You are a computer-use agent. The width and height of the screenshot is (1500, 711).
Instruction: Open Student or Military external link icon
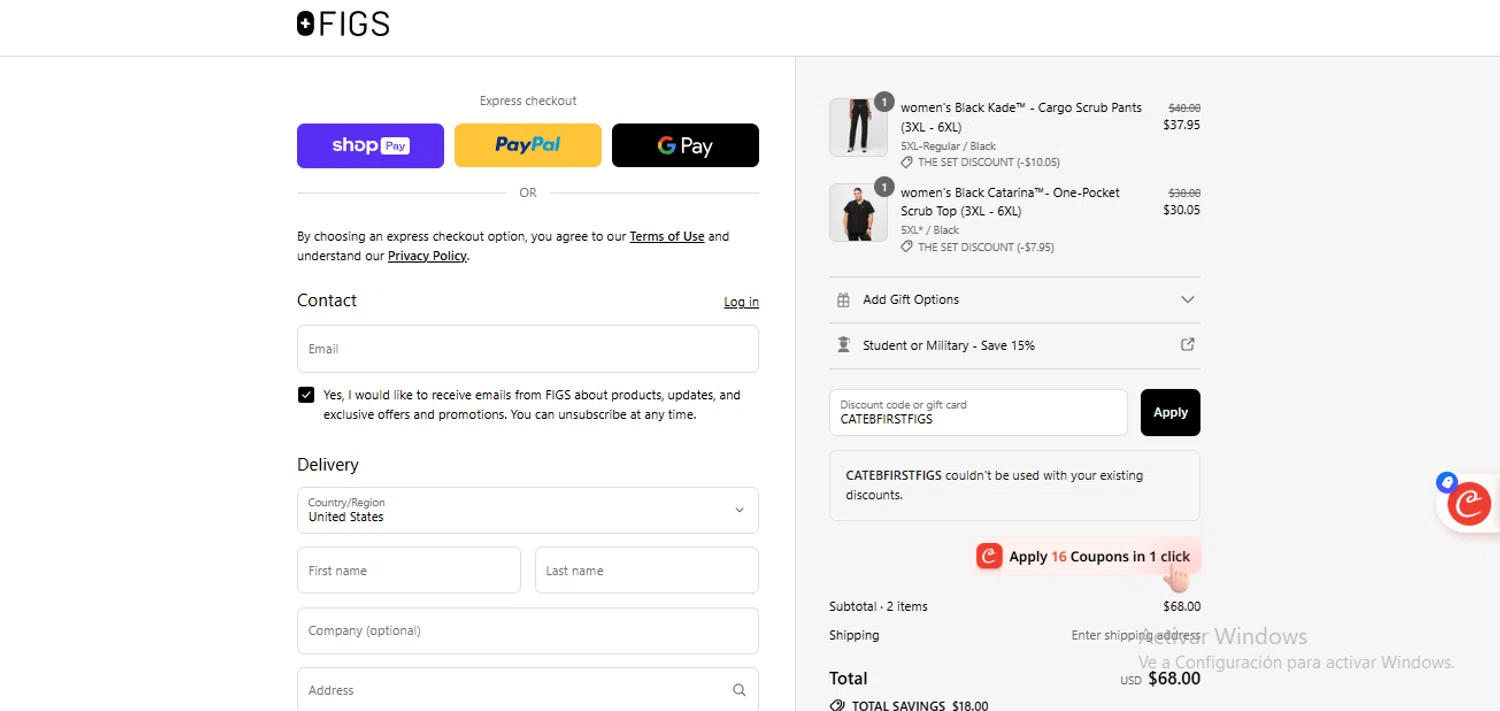[1187, 344]
